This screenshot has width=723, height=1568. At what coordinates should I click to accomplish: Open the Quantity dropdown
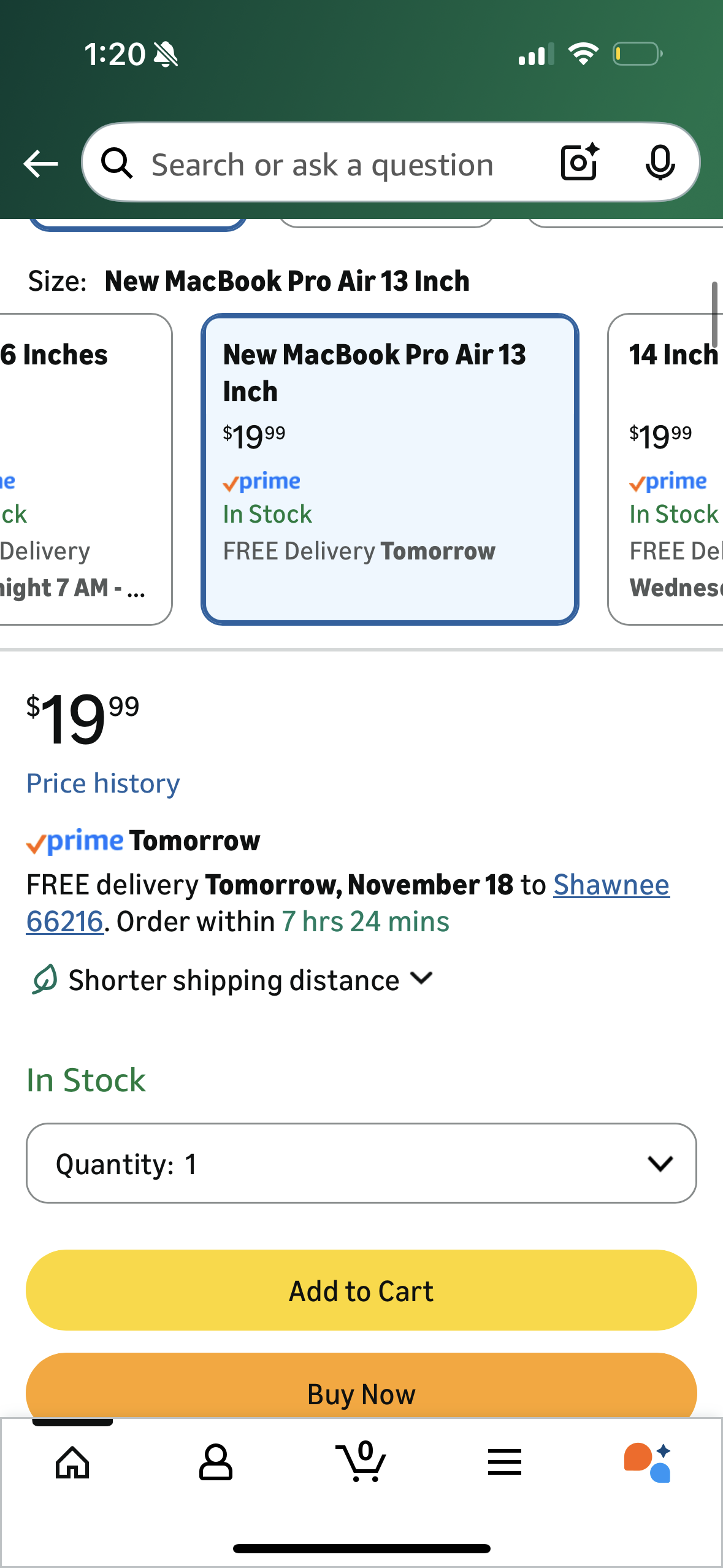click(x=361, y=1163)
